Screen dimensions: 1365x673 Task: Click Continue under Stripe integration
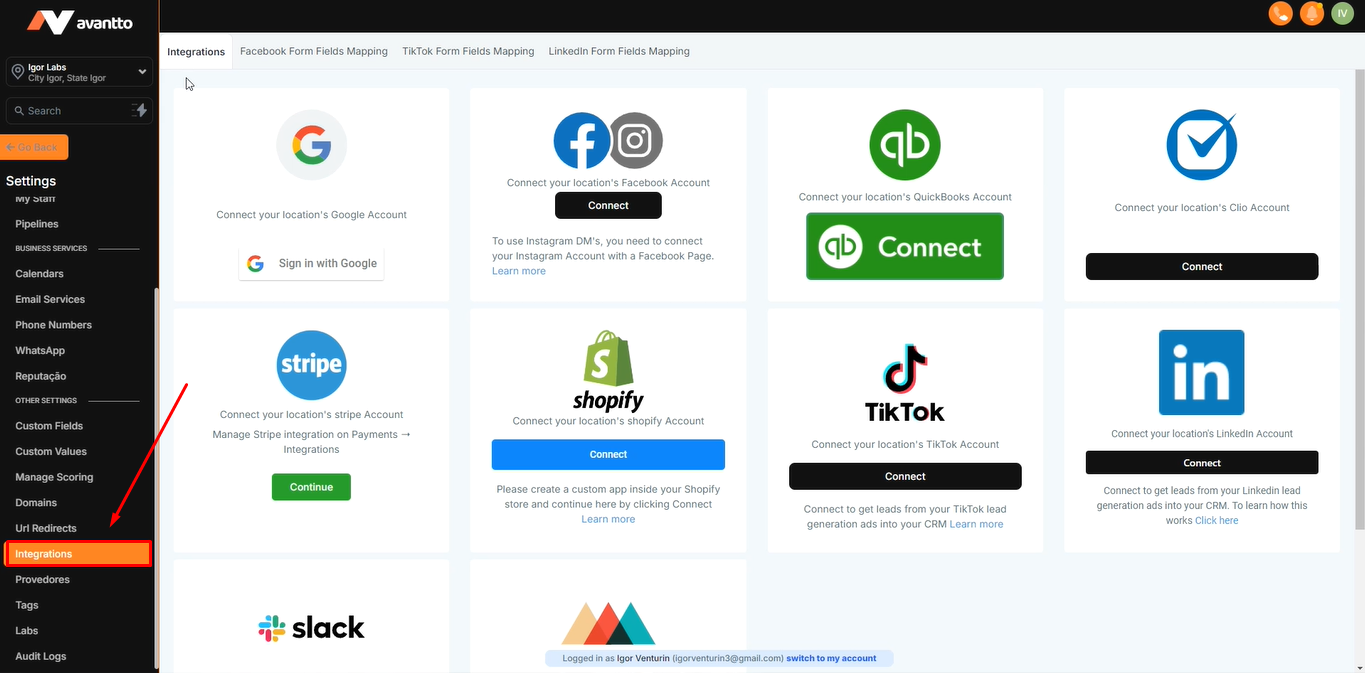point(311,487)
